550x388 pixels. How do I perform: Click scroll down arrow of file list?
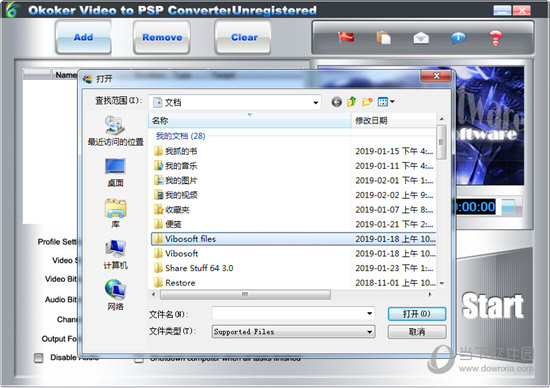[442, 283]
